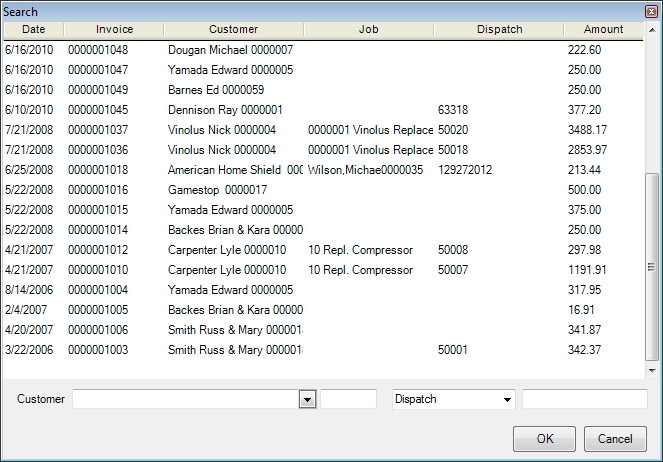Close the Search dialog window

pyautogui.click(x=652, y=11)
